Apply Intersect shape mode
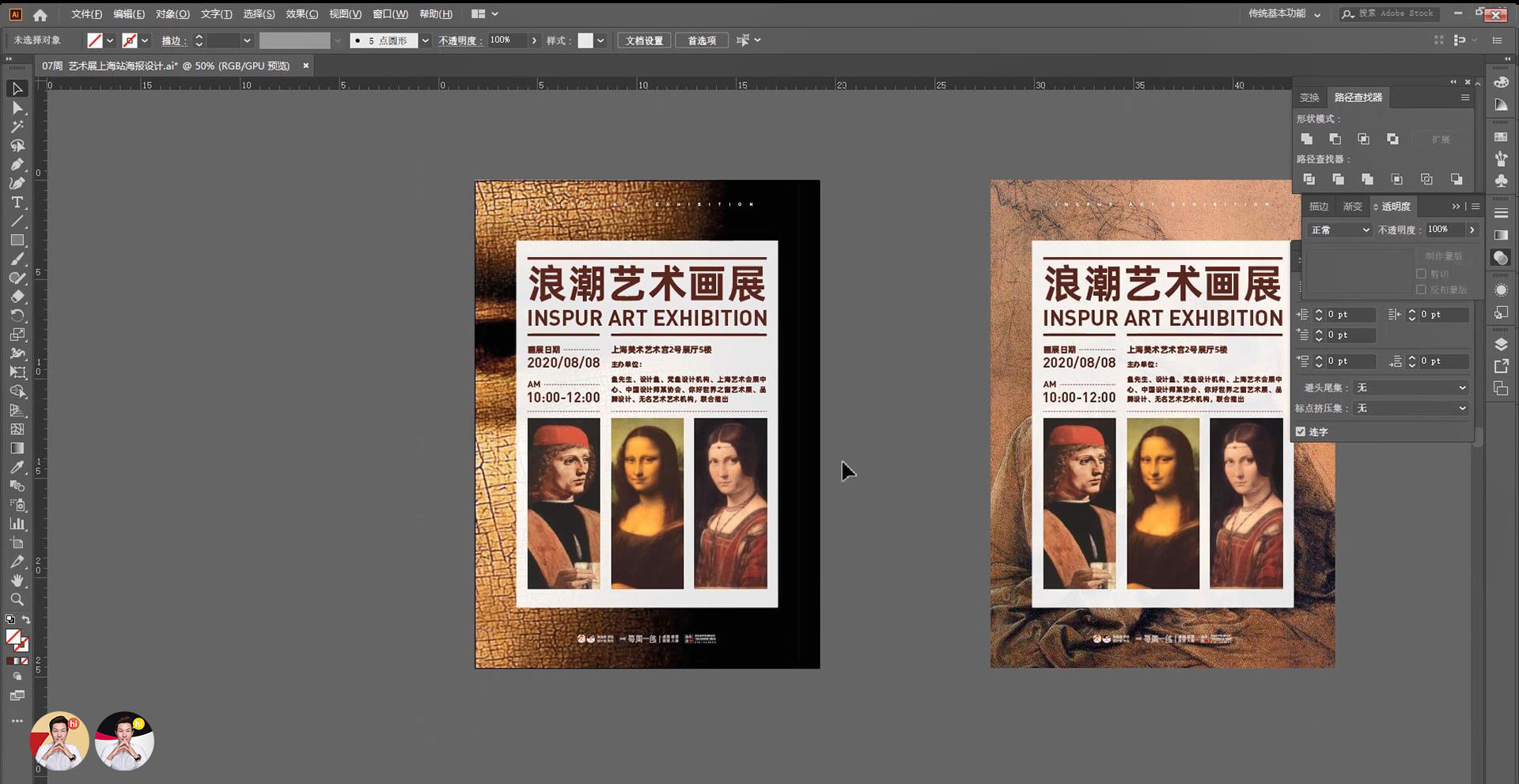 (x=1364, y=139)
